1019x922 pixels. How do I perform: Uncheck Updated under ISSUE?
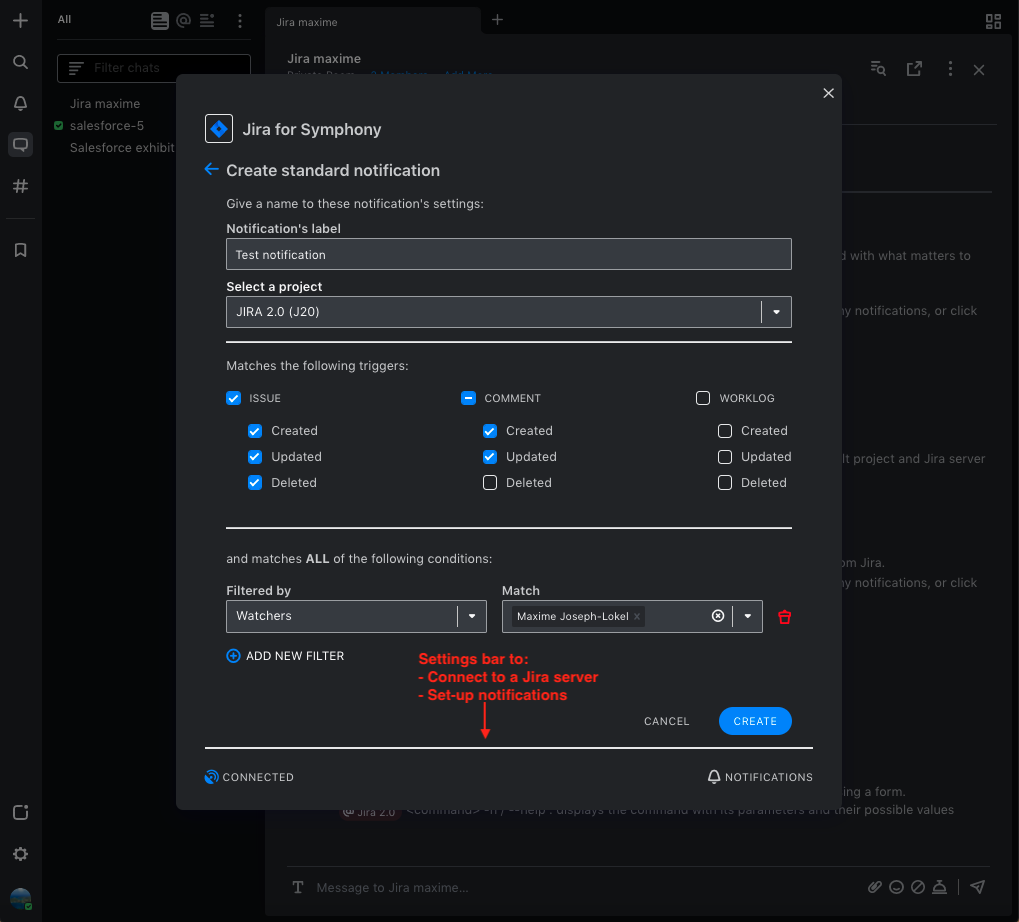pyautogui.click(x=255, y=457)
